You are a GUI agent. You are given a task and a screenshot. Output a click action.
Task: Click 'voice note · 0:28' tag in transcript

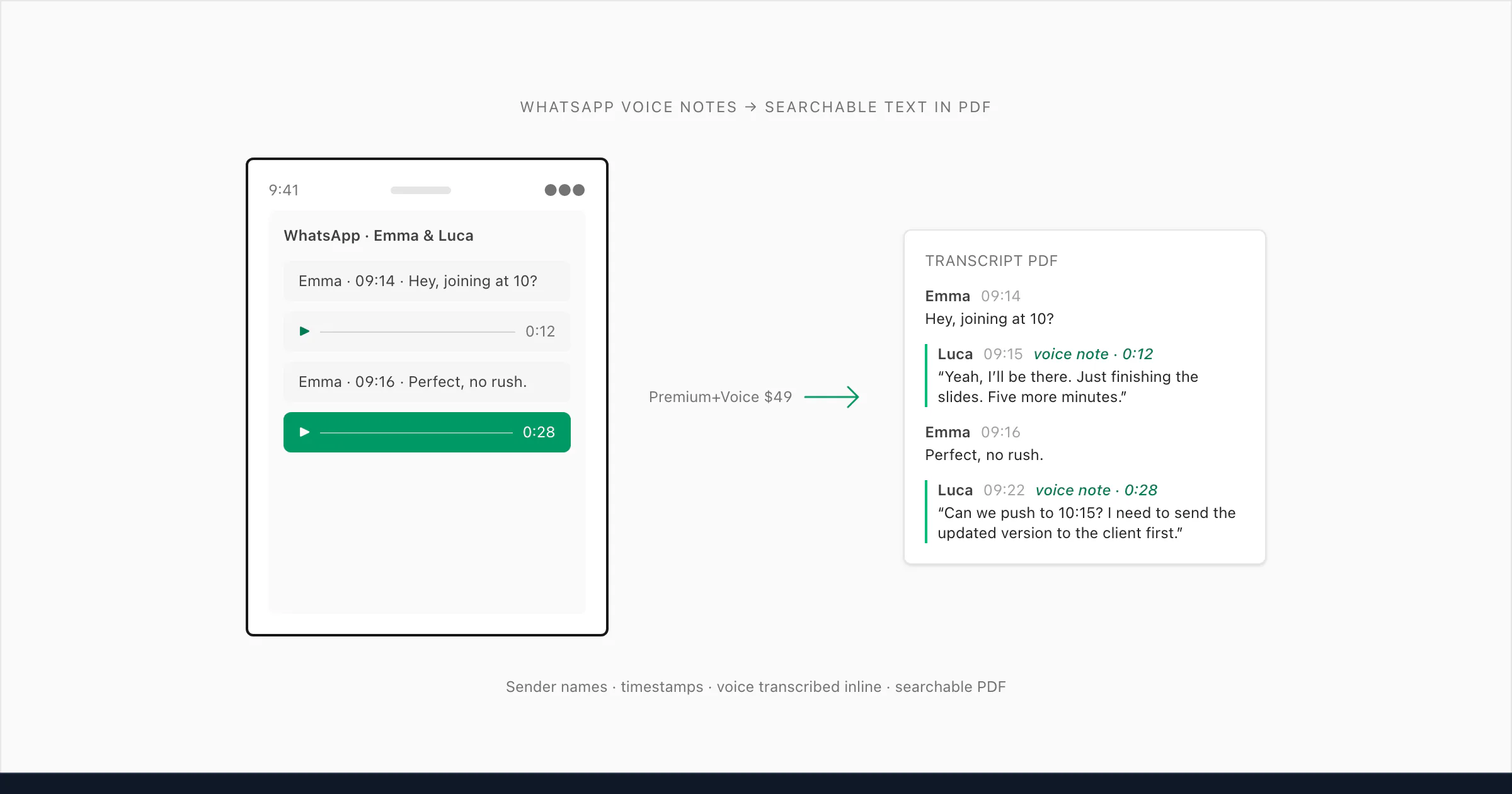[1096, 490]
